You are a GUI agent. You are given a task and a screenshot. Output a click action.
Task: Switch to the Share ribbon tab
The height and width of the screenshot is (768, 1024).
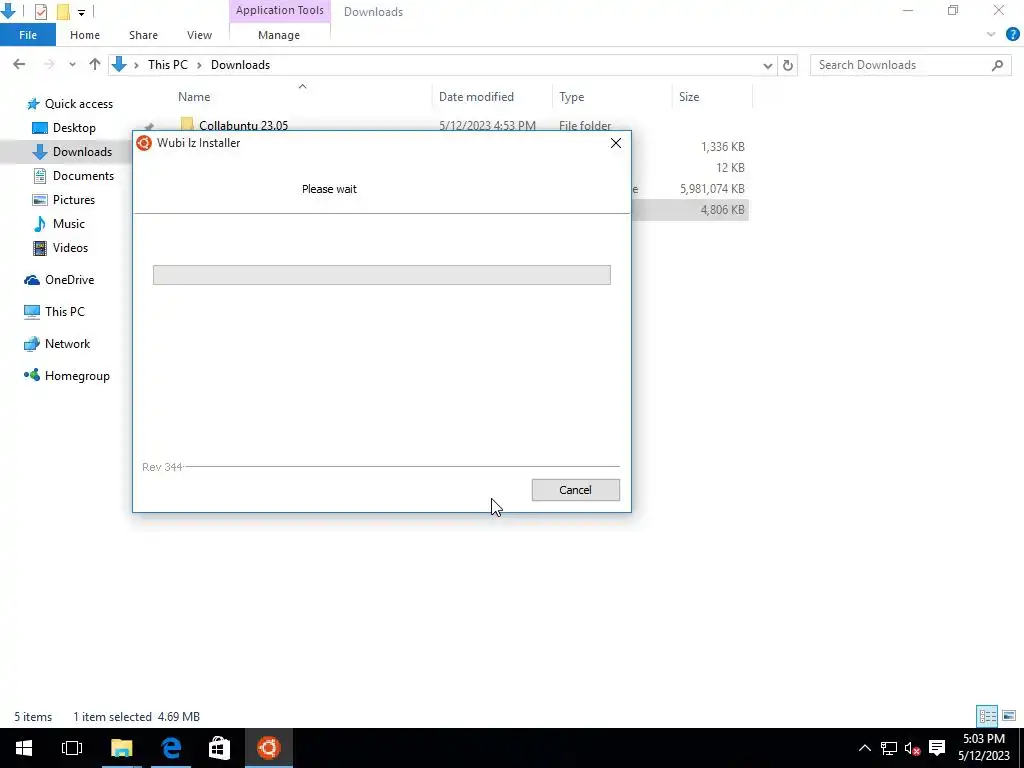(143, 35)
